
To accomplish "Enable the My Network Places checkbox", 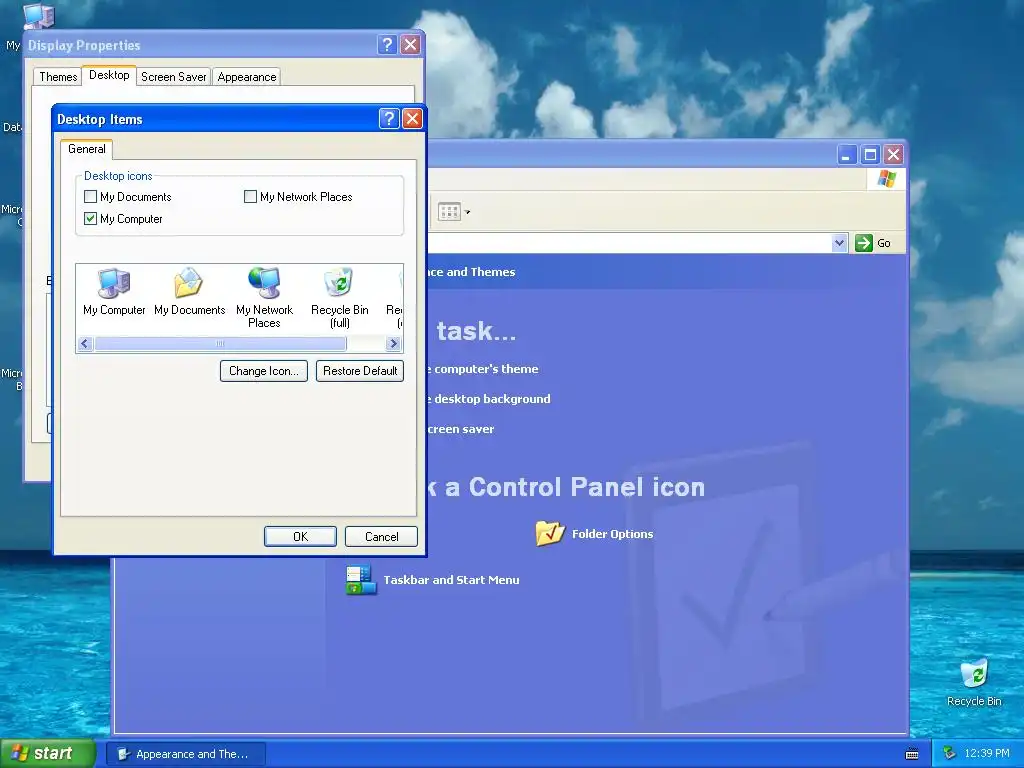I will click(x=250, y=197).
